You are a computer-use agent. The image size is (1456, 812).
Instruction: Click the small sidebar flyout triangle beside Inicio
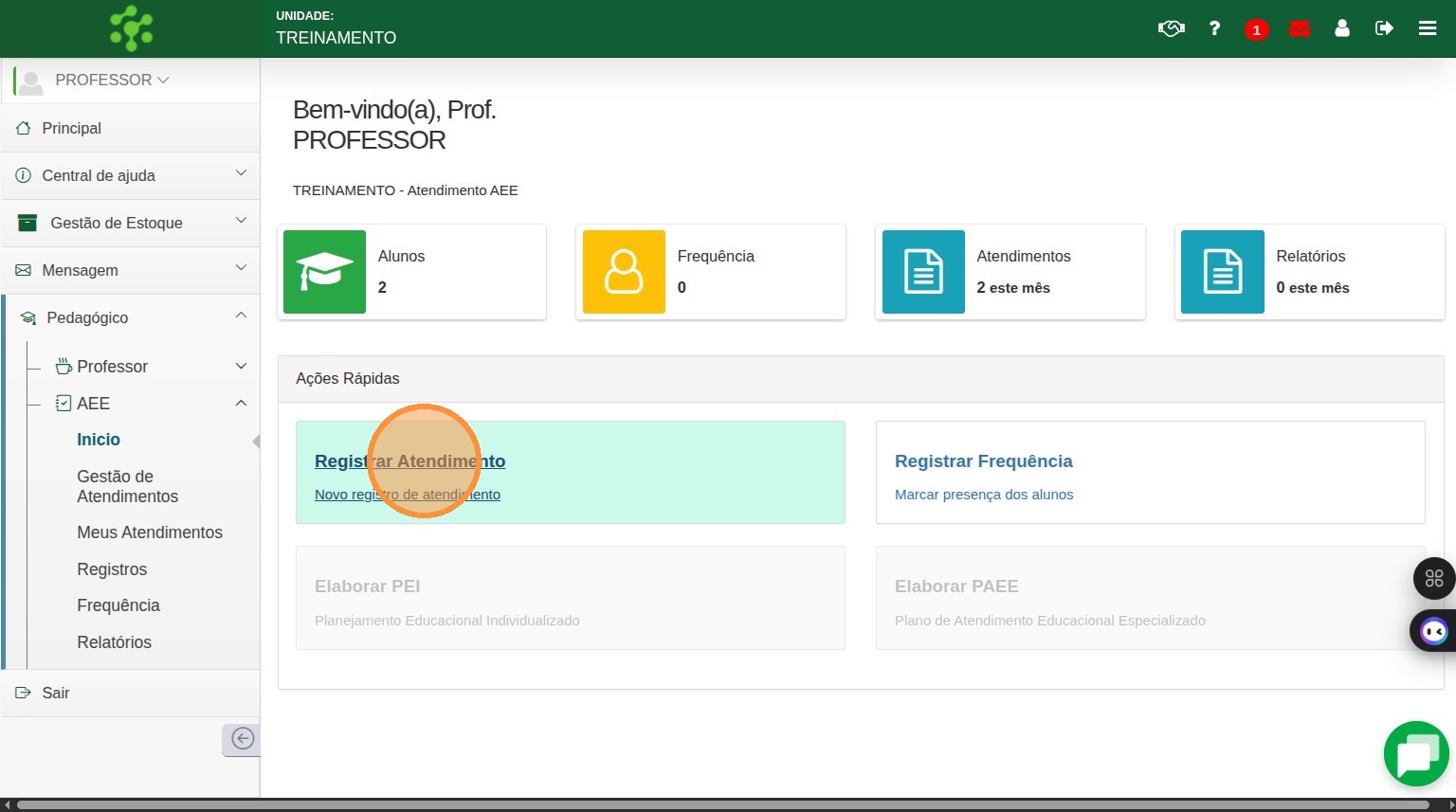pos(256,442)
